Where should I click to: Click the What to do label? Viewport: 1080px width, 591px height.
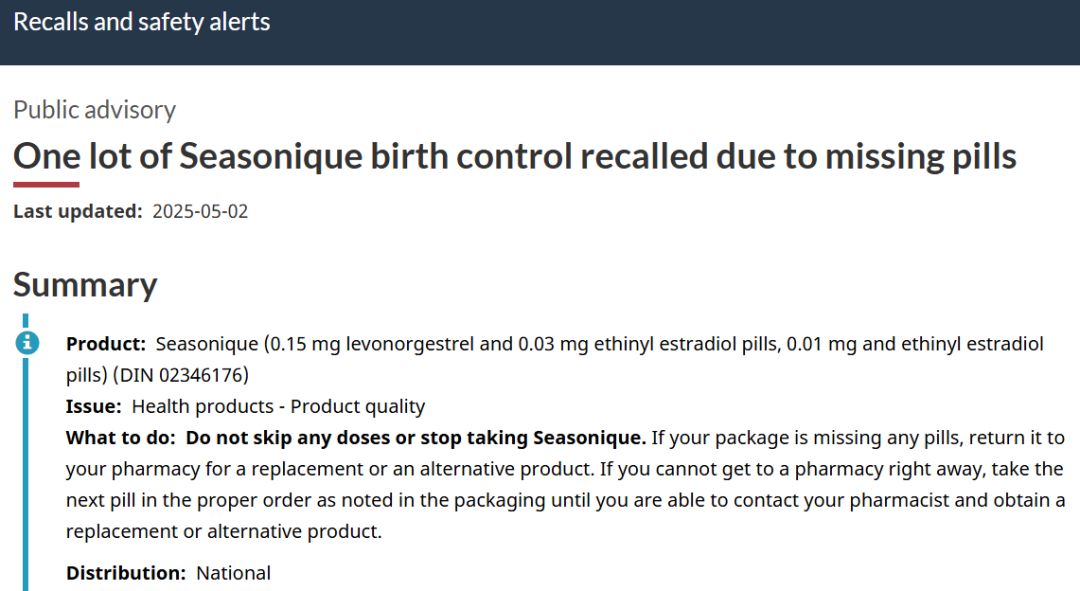coord(121,437)
